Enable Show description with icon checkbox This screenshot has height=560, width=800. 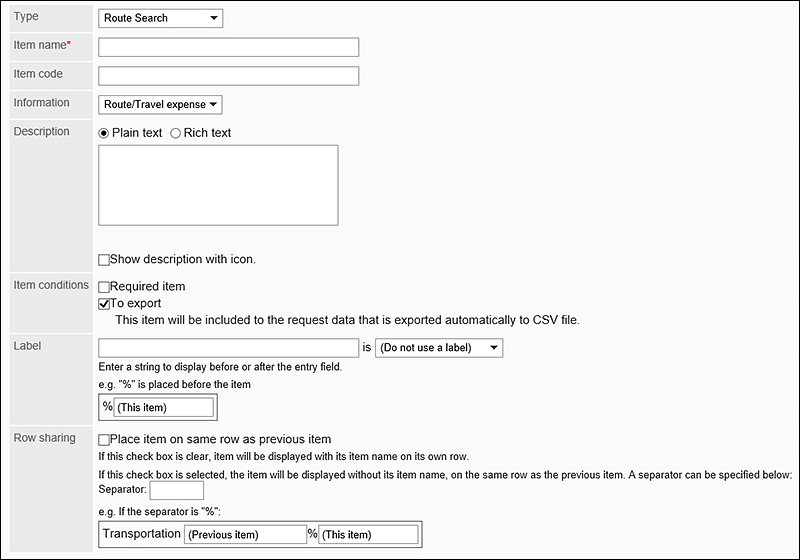click(x=104, y=260)
